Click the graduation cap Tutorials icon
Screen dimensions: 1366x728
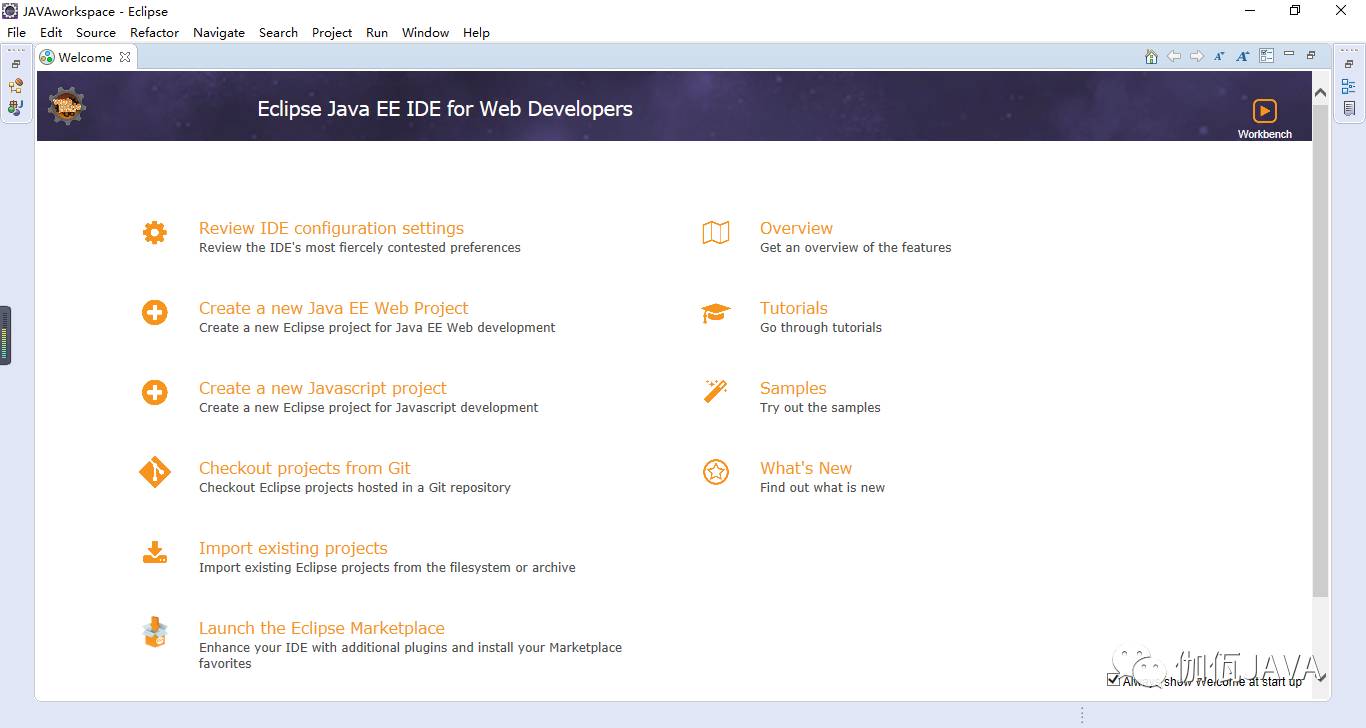(716, 313)
